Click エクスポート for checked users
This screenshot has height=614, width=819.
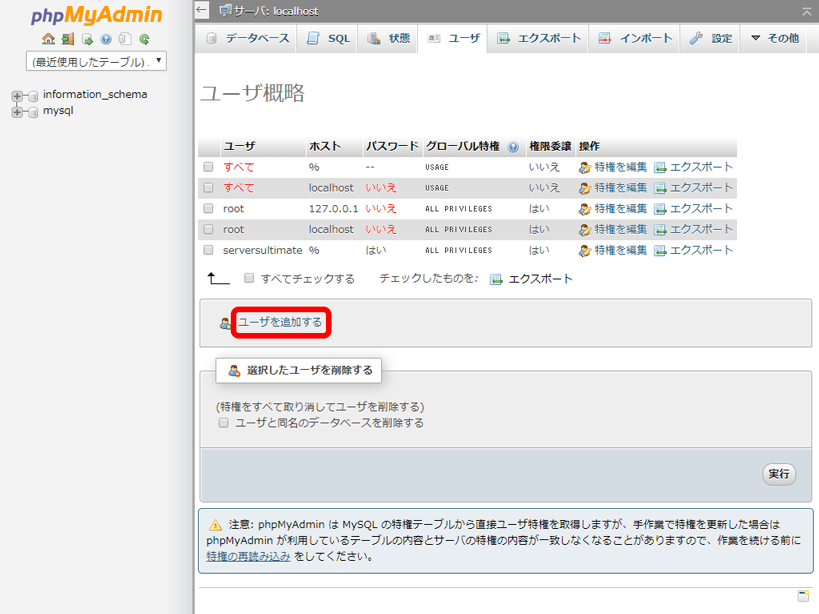pos(531,279)
